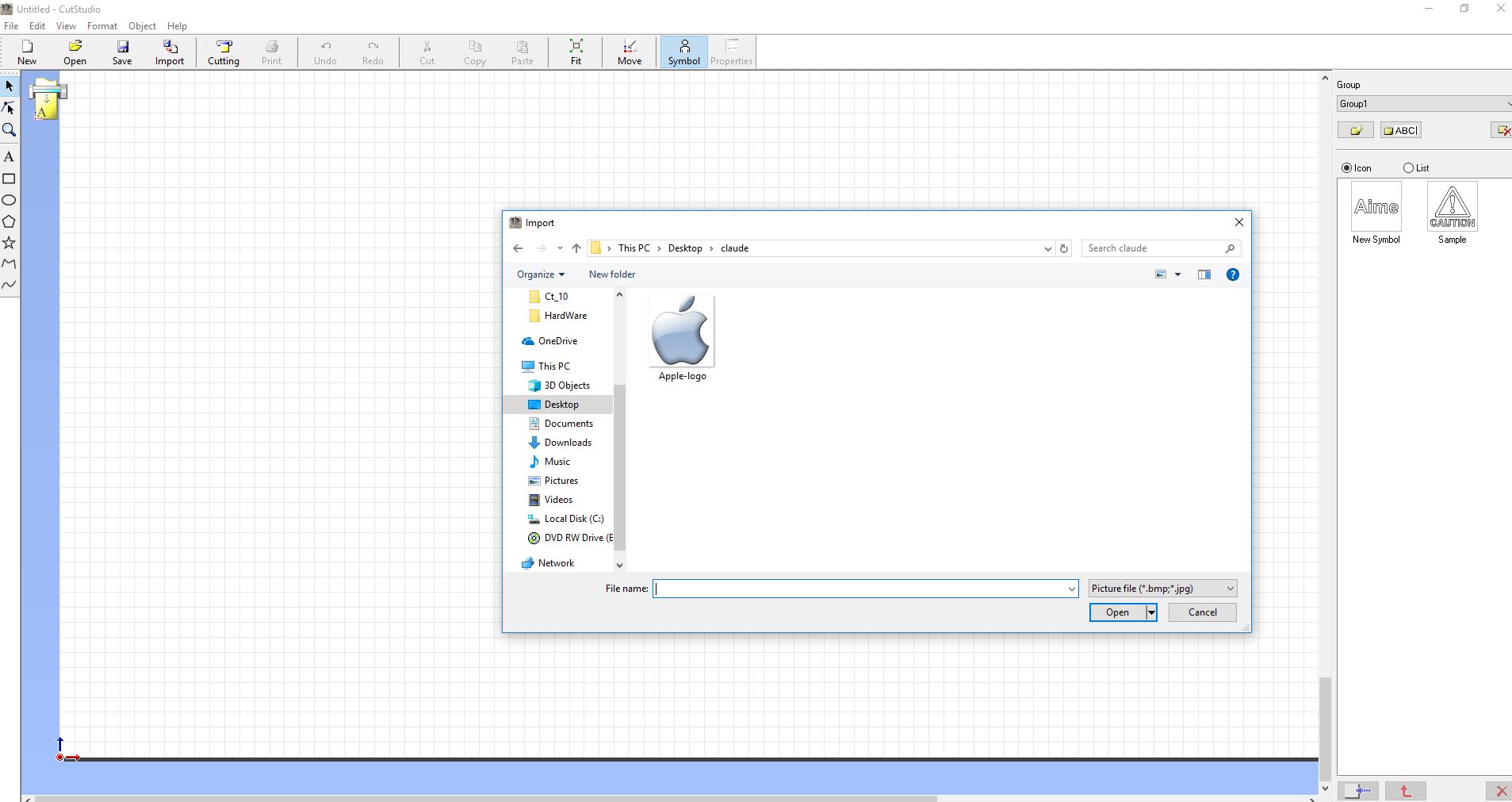Toggle the Symbol panel toolbar button
This screenshot has width=1512, height=802.
[683, 52]
